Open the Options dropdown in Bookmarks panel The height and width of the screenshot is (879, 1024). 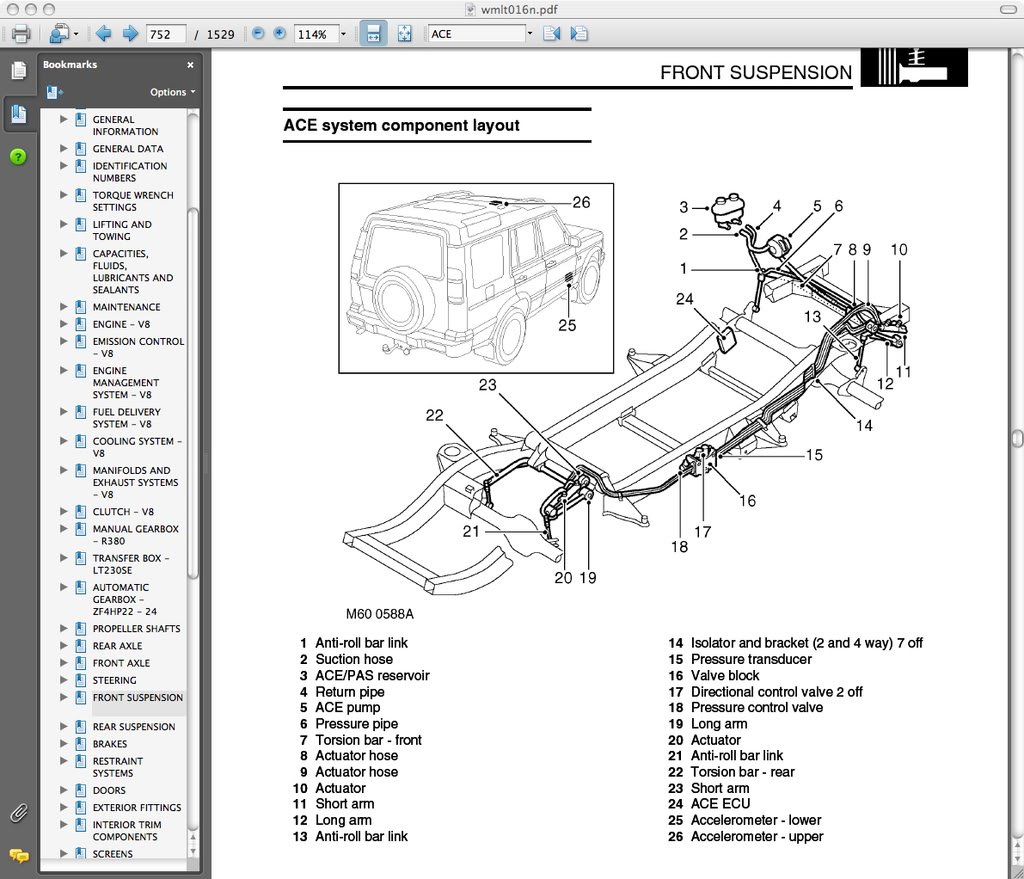[x=169, y=91]
